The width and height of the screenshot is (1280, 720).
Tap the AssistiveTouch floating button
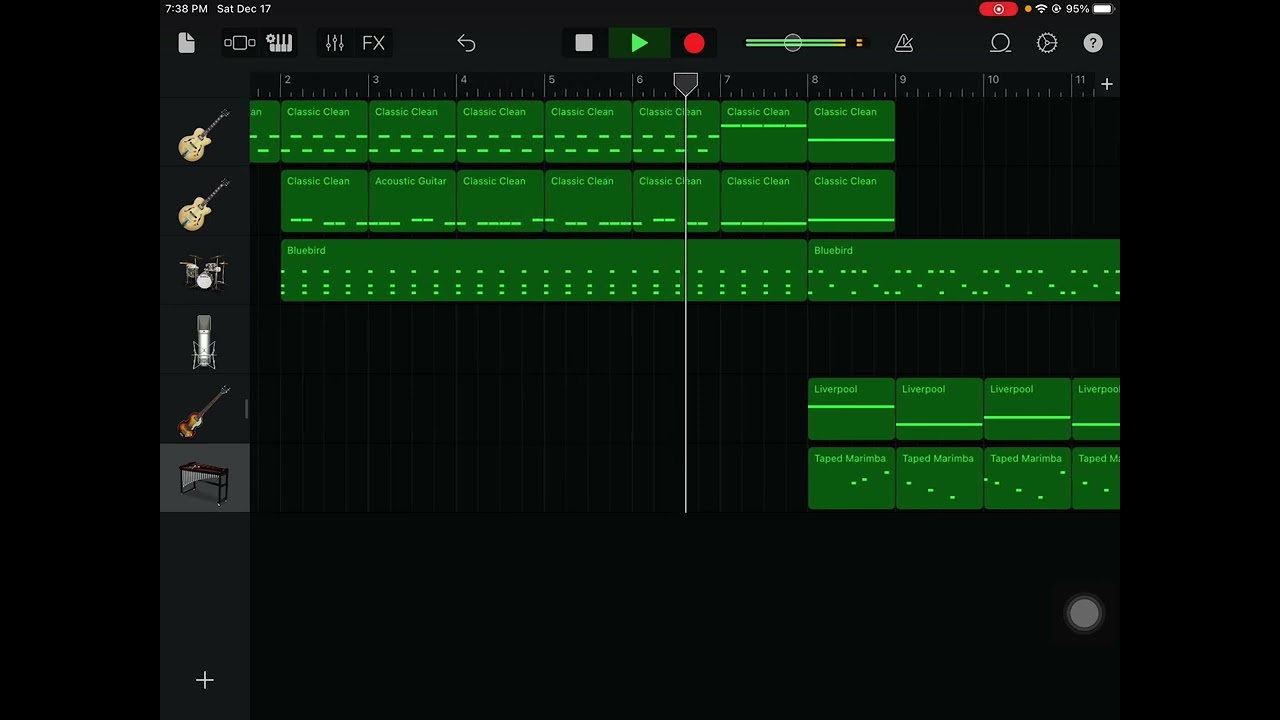point(1084,613)
